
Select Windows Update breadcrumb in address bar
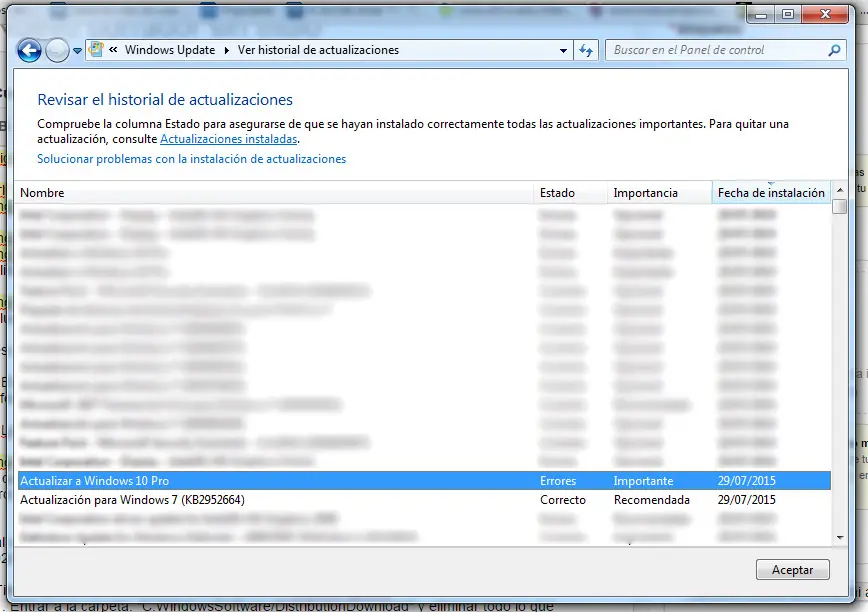click(x=169, y=50)
